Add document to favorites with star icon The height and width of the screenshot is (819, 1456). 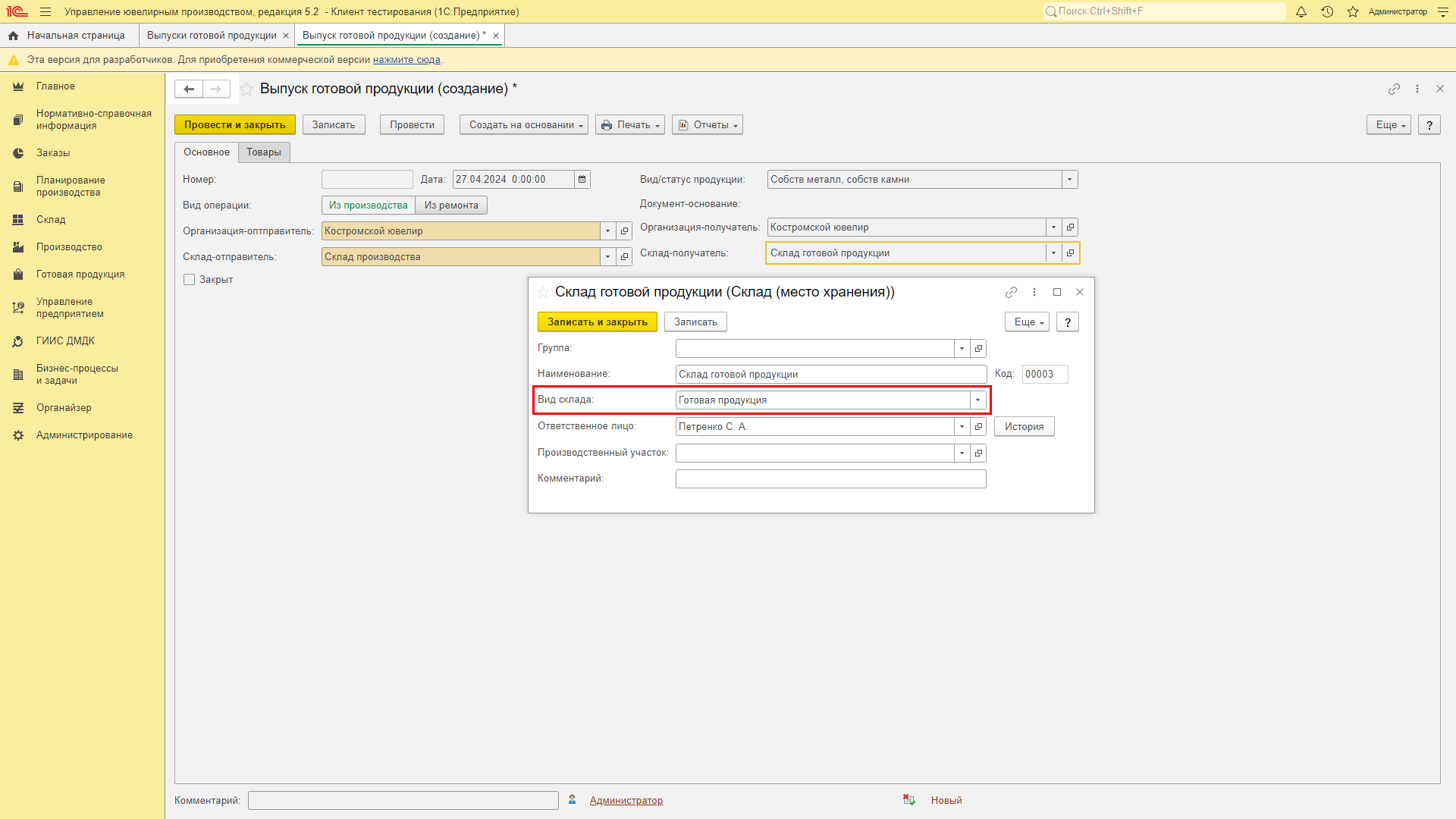point(246,89)
